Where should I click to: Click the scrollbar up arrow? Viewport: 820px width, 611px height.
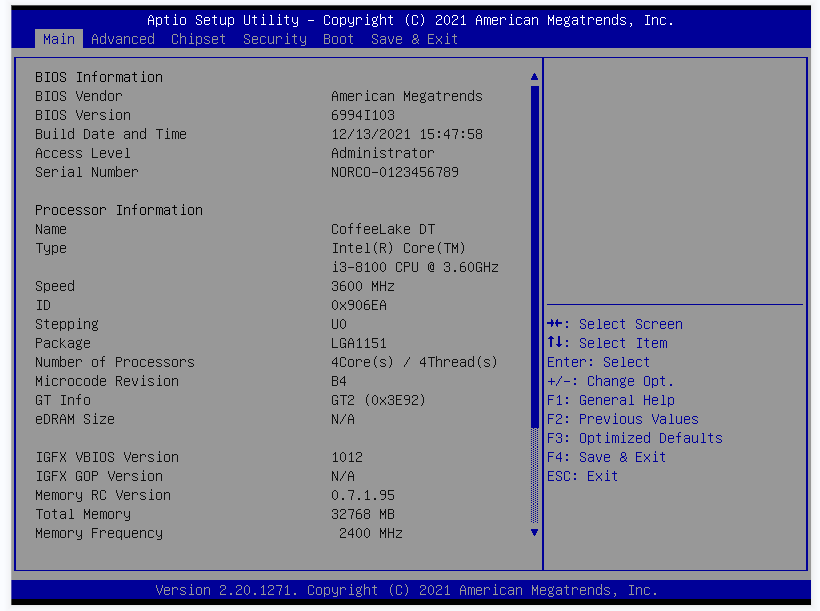pos(534,76)
